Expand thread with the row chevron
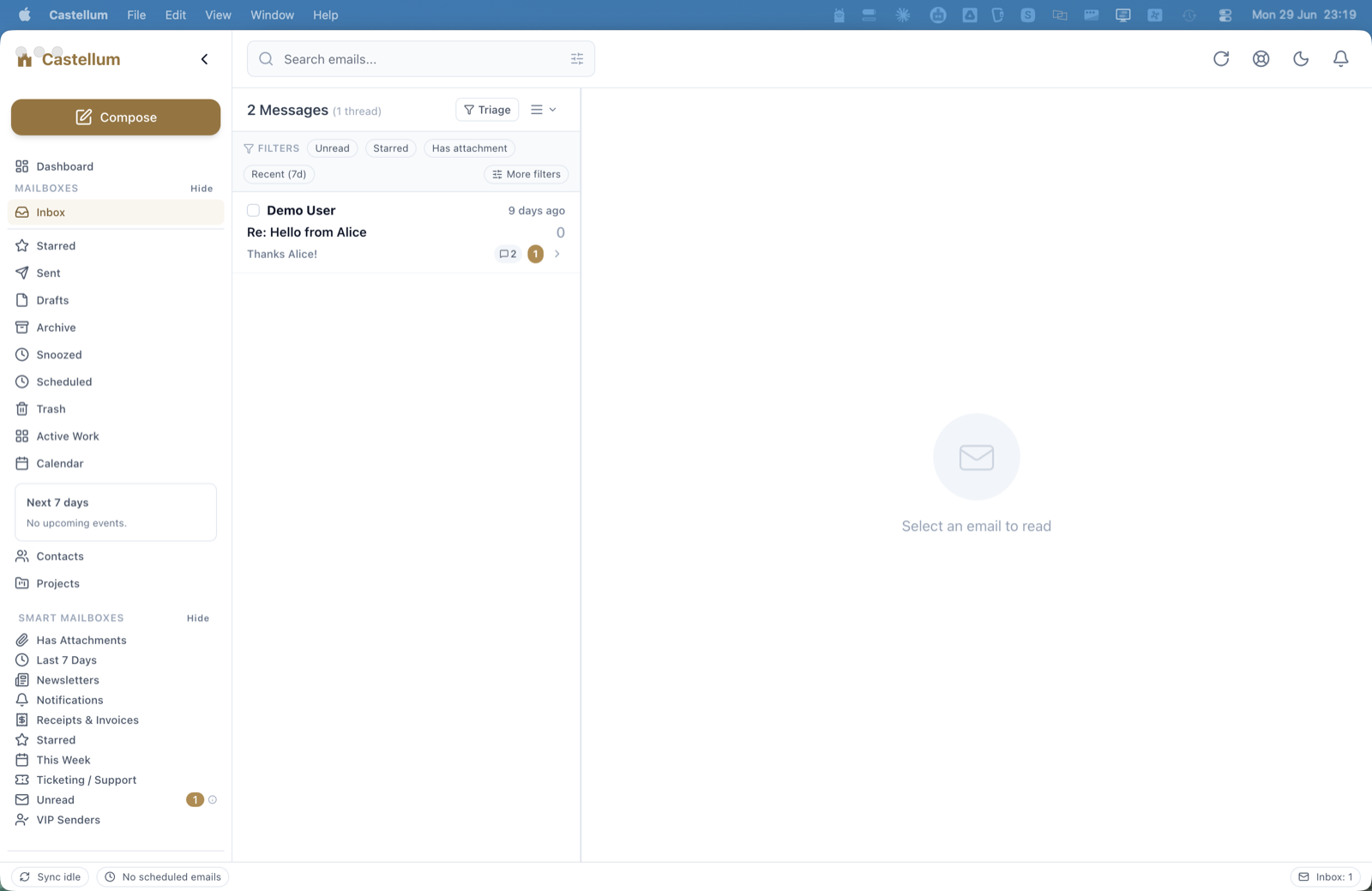 pos(557,254)
